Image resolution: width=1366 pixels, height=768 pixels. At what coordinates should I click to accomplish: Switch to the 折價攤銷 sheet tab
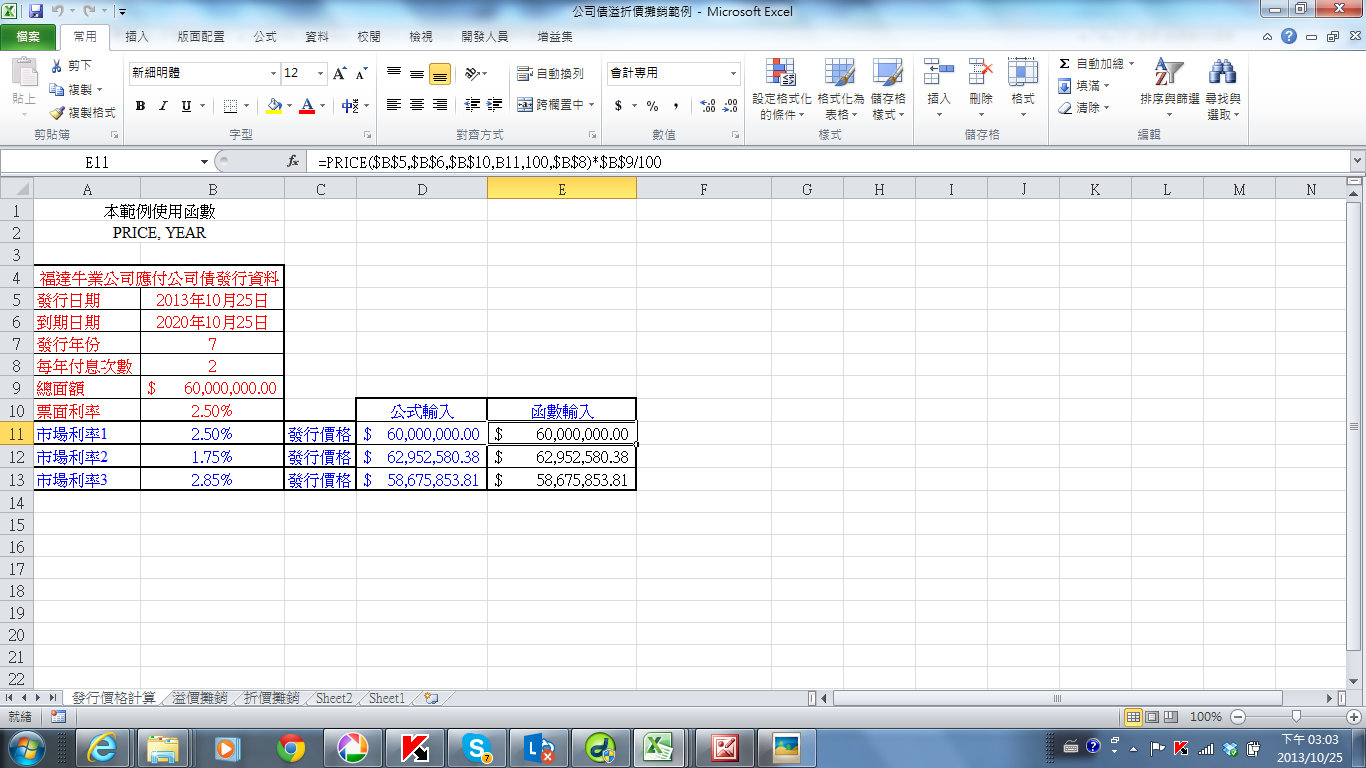click(x=272, y=698)
